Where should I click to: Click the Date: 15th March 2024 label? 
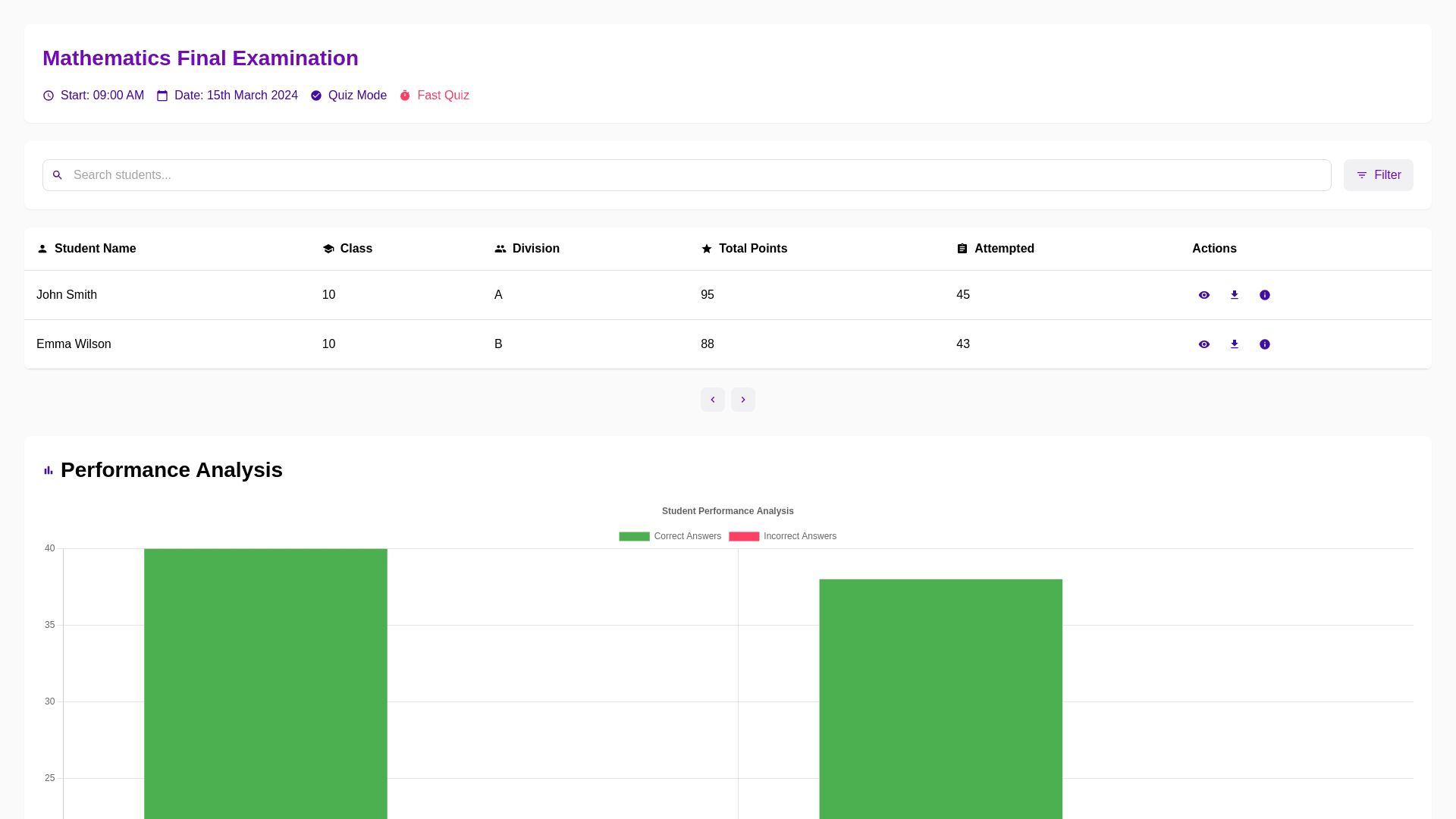coord(236,96)
